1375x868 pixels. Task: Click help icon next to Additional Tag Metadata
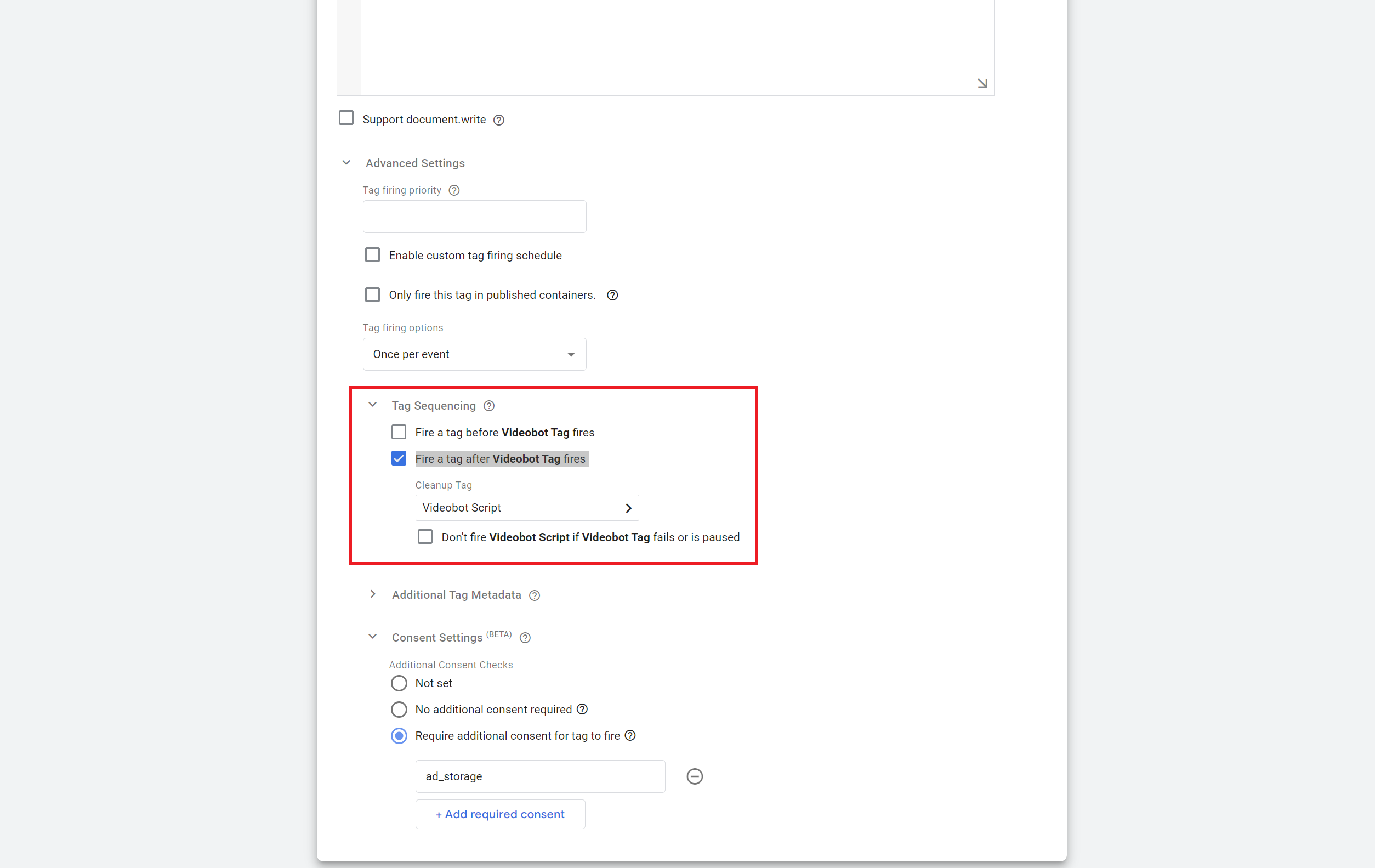535,595
